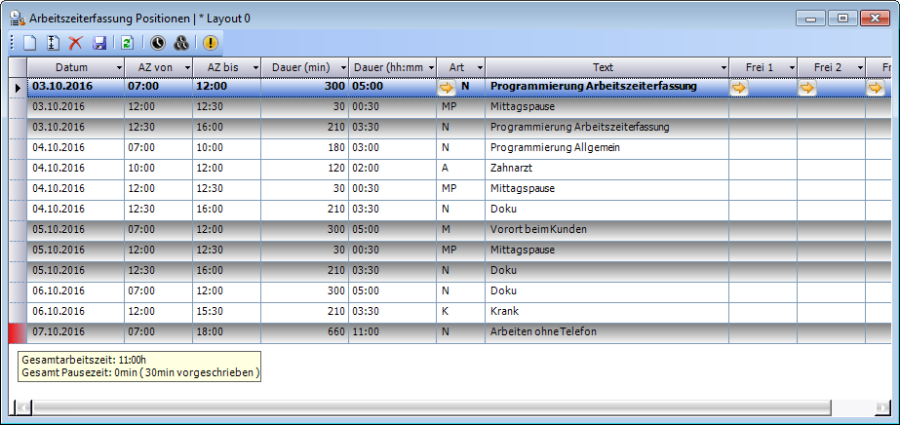Click the double clock icon in toolbar
The width and height of the screenshot is (900, 425).
181,43
